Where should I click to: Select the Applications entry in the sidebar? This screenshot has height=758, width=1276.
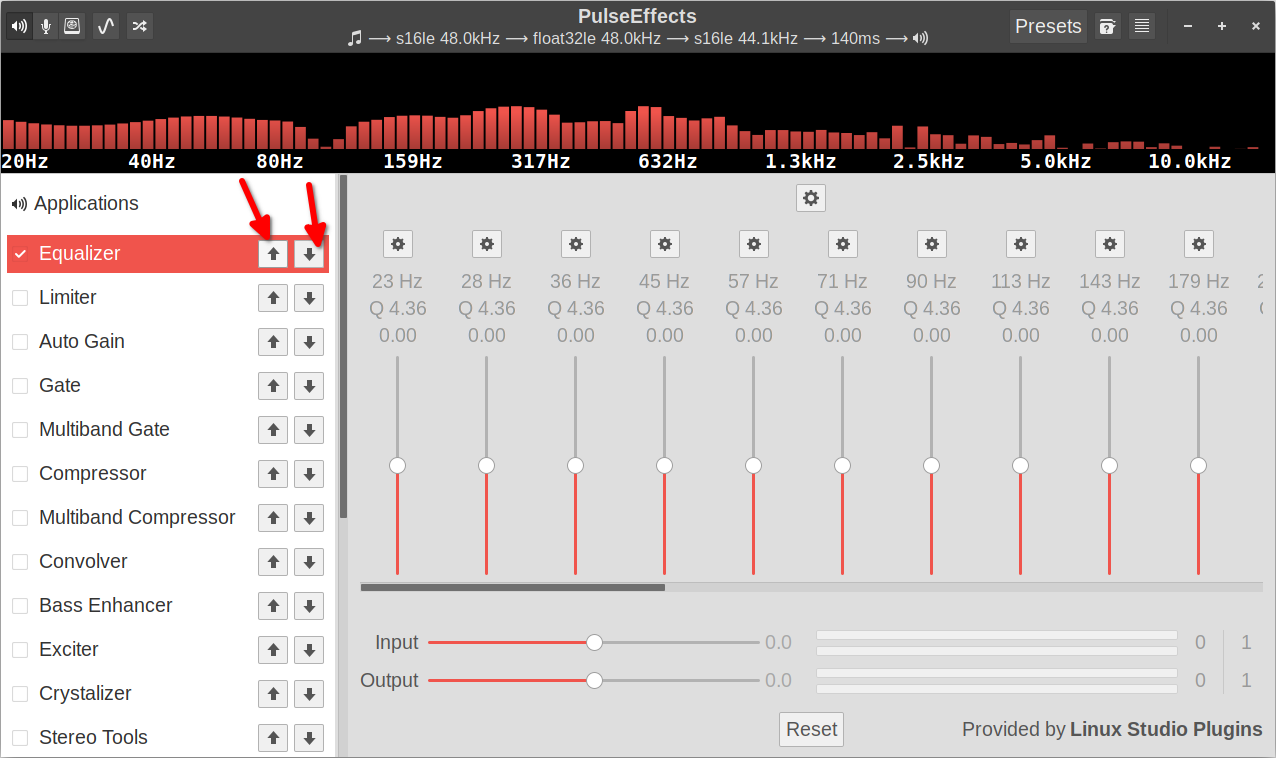click(x=168, y=204)
